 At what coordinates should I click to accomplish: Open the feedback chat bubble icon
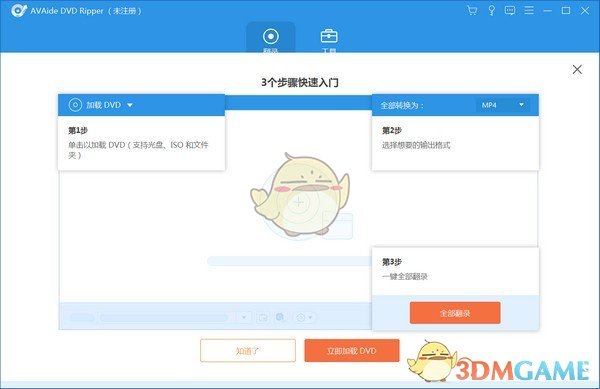click(510, 10)
